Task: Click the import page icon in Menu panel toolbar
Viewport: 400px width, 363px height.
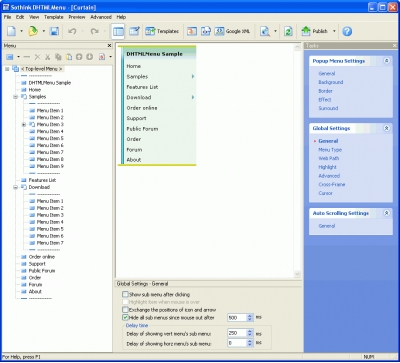Action: (102, 57)
